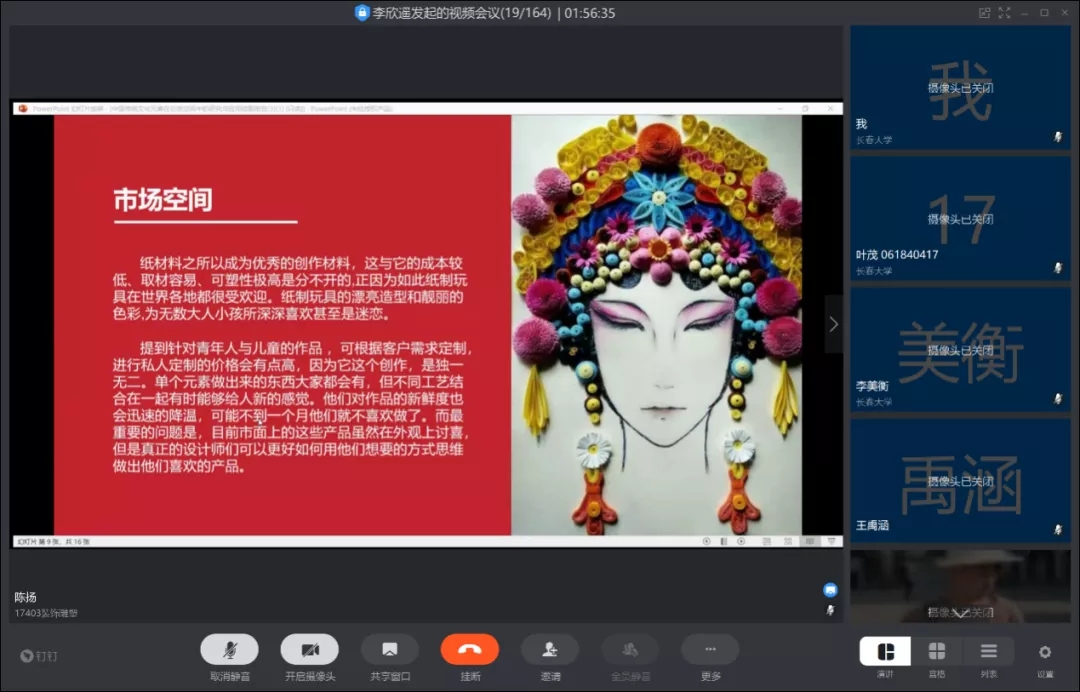Minimize the shared PowerPoint window
Viewport: 1080px width, 692px height.
click(x=780, y=109)
